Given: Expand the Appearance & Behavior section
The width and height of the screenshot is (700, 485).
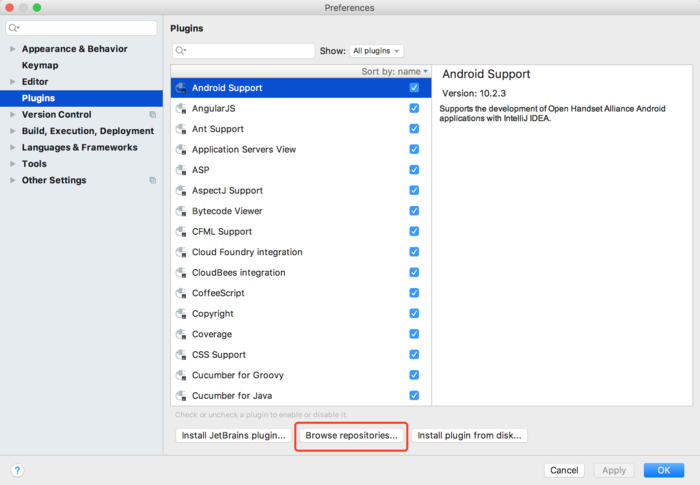Looking at the screenshot, I should pyautogui.click(x=12, y=49).
